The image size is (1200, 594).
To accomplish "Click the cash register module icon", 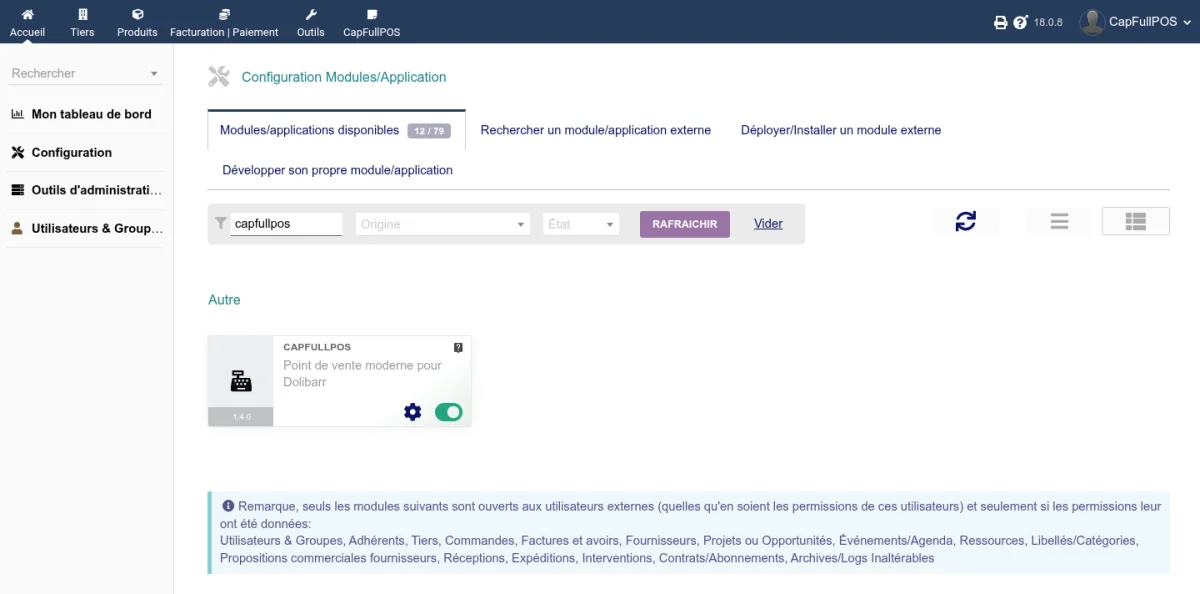I will click(241, 381).
